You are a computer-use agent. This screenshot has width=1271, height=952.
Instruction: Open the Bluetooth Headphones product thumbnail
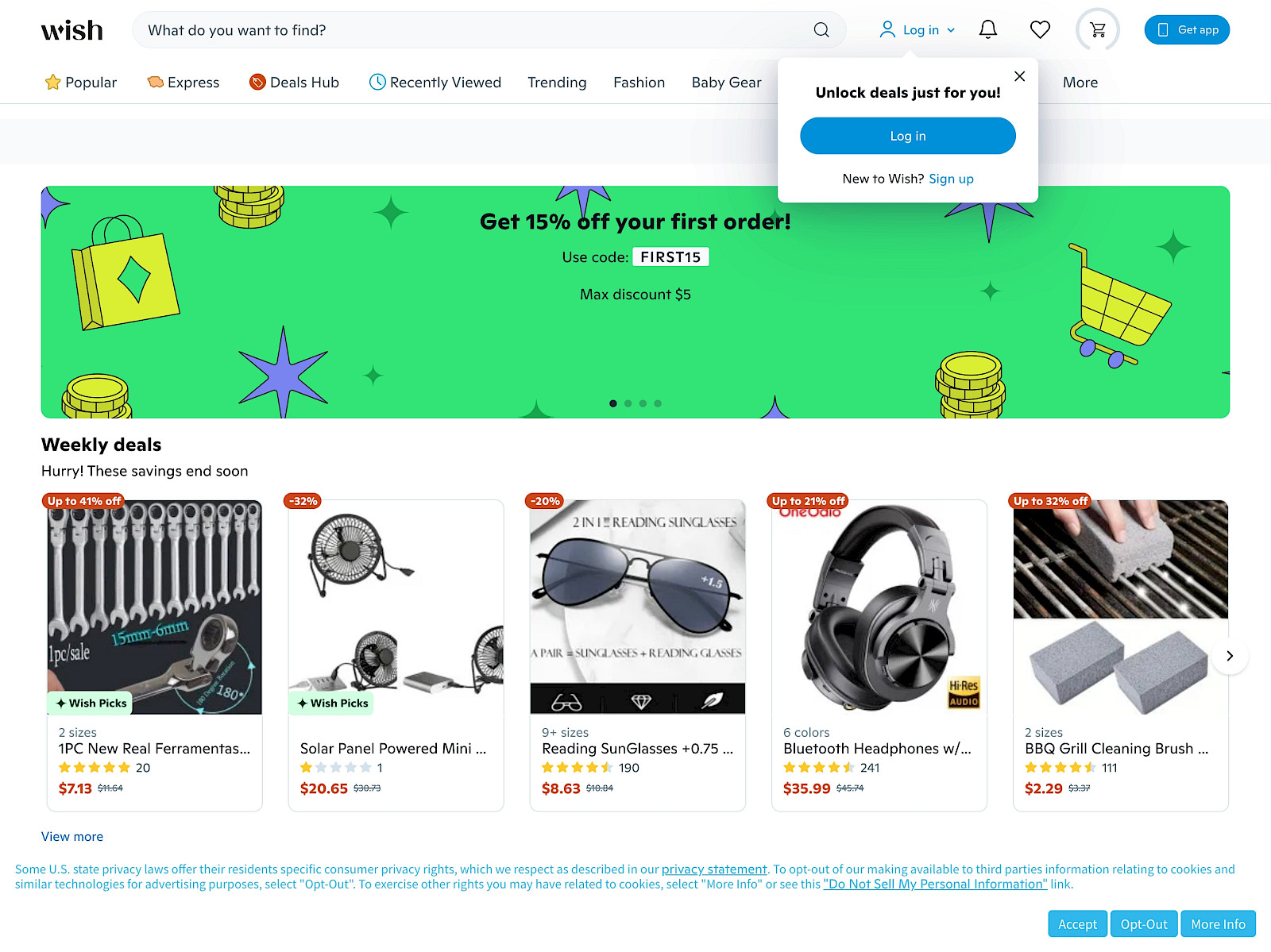879,607
